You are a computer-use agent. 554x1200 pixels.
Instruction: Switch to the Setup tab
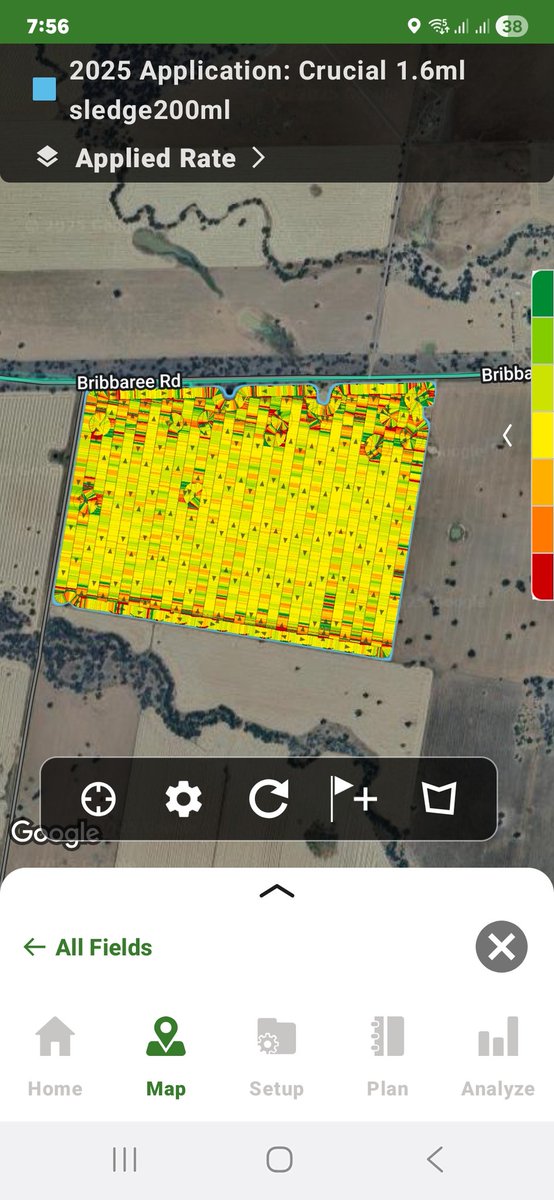click(276, 1057)
